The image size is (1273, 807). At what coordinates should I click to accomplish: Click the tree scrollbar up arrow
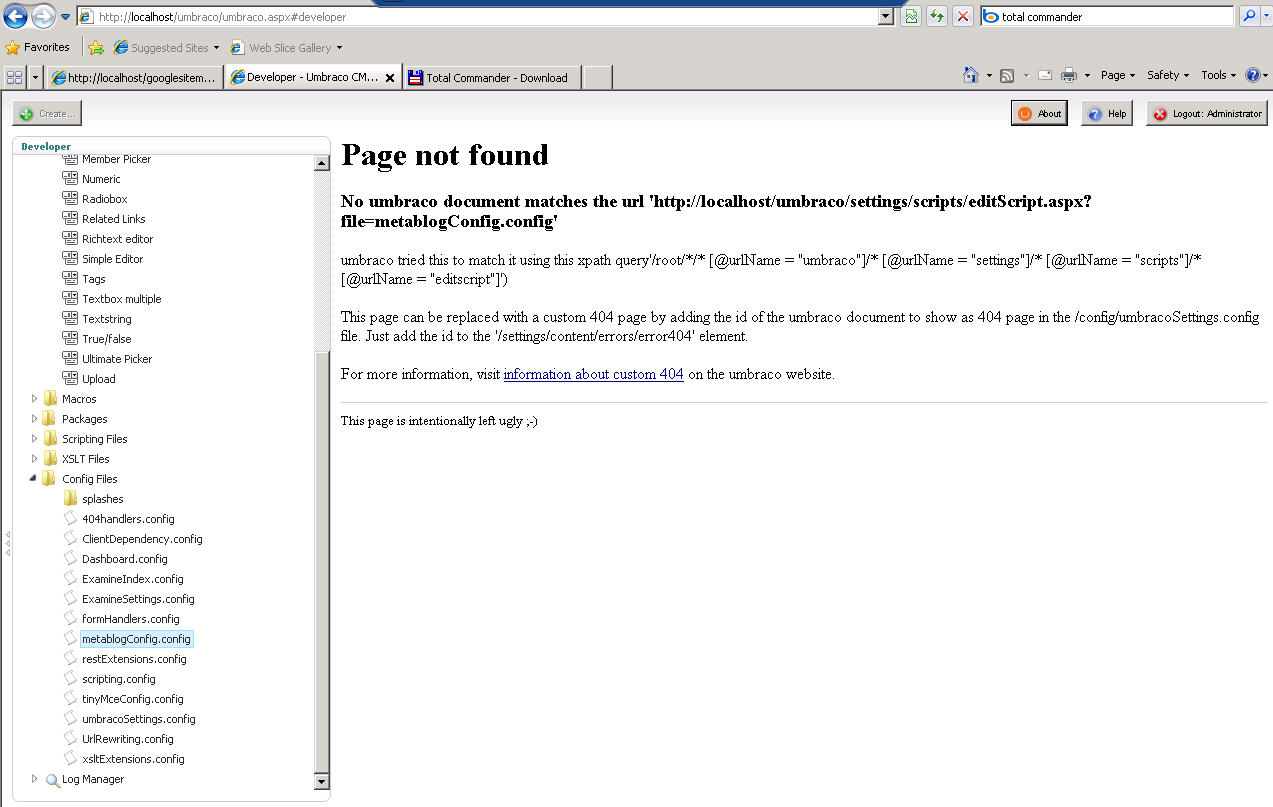(x=322, y=163)
